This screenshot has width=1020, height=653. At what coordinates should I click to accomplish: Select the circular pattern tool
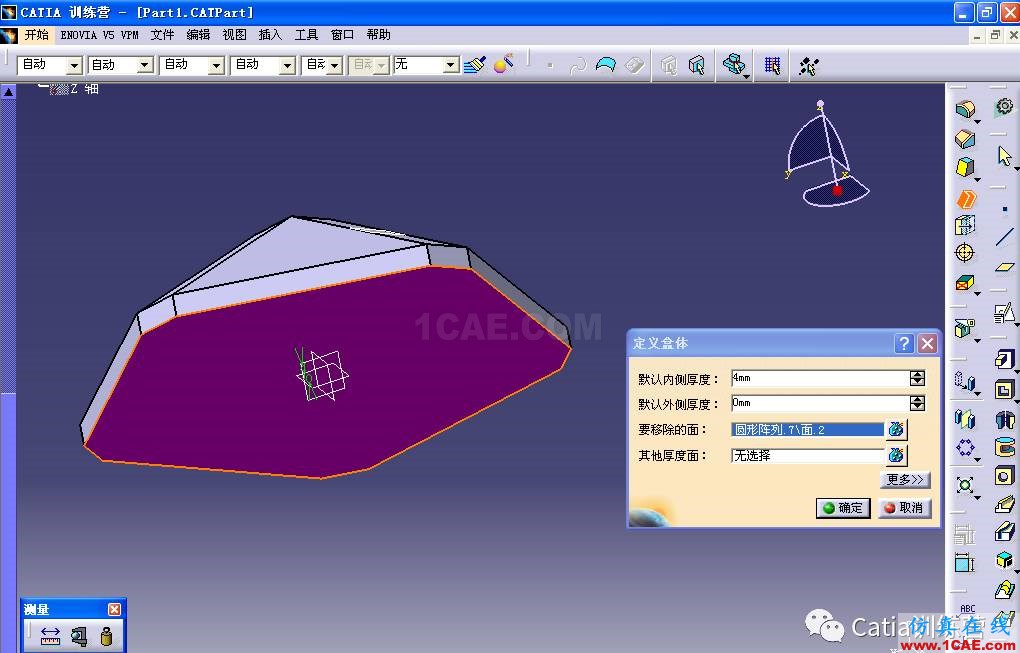(x=965, y=447)
